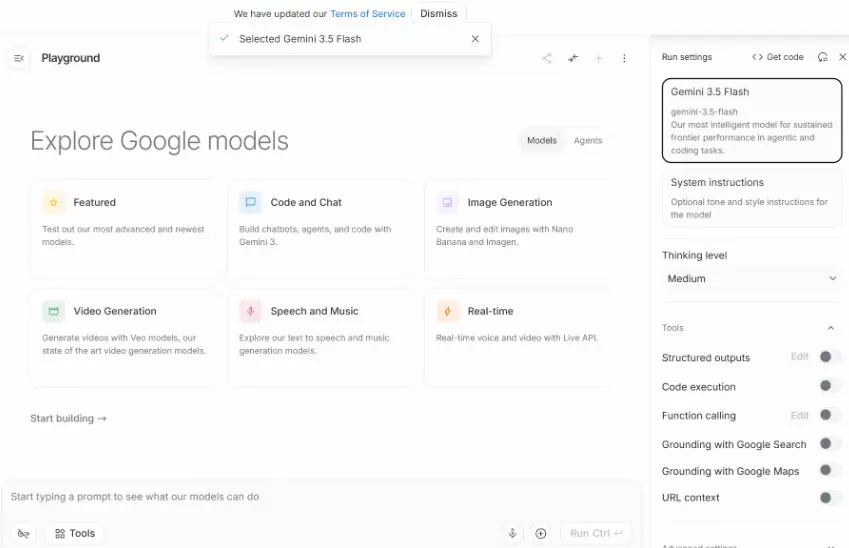Screen dimensions: 849x548
Task: Open the Code and Chat card
Action: pyautogui.click(x=322, y=229)
